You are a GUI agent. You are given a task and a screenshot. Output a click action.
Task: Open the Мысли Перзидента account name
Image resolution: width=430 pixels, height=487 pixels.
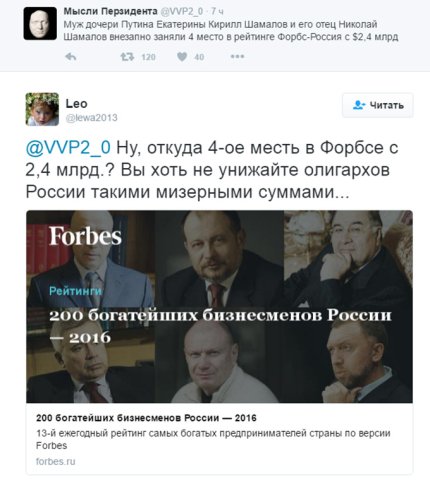(110, 11)
